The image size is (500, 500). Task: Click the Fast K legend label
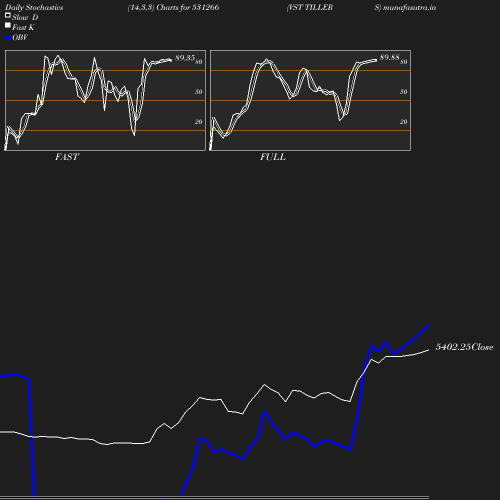[x=23, y=27]
